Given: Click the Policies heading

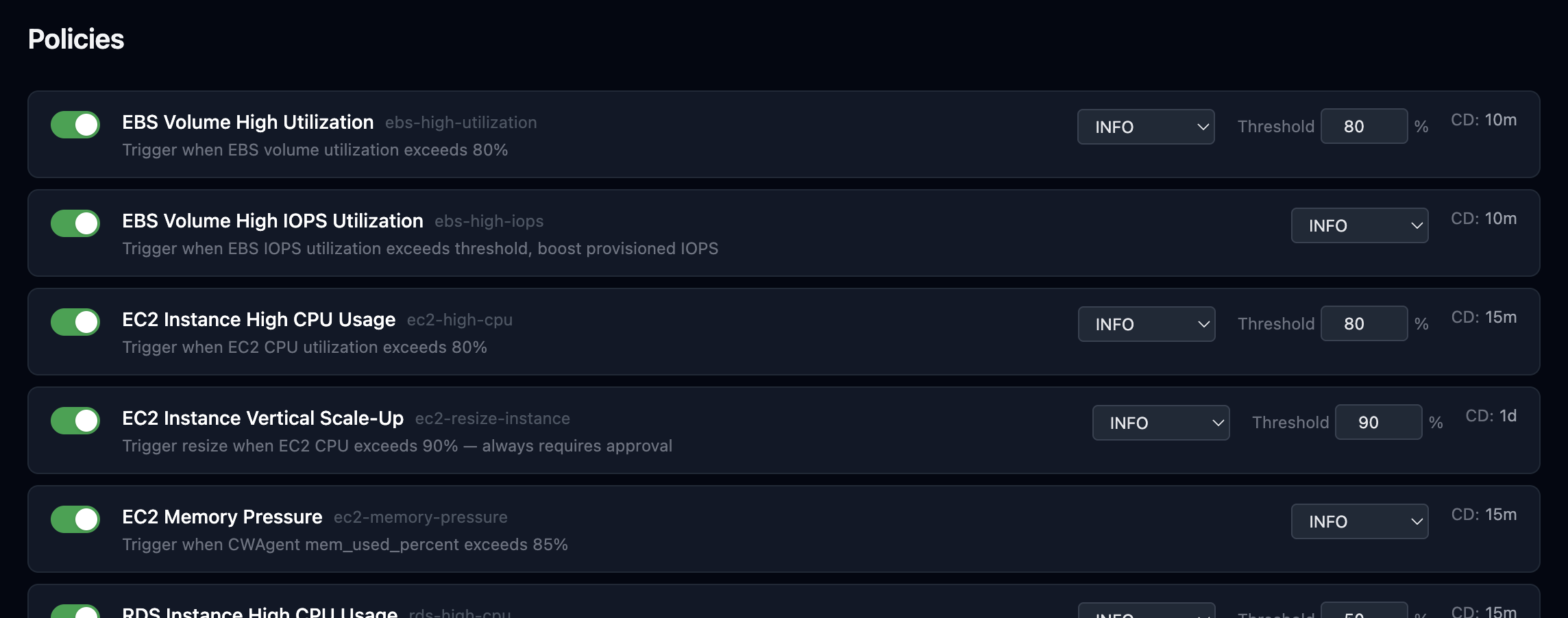Looking at the screenshot, I should click(76, 39).
